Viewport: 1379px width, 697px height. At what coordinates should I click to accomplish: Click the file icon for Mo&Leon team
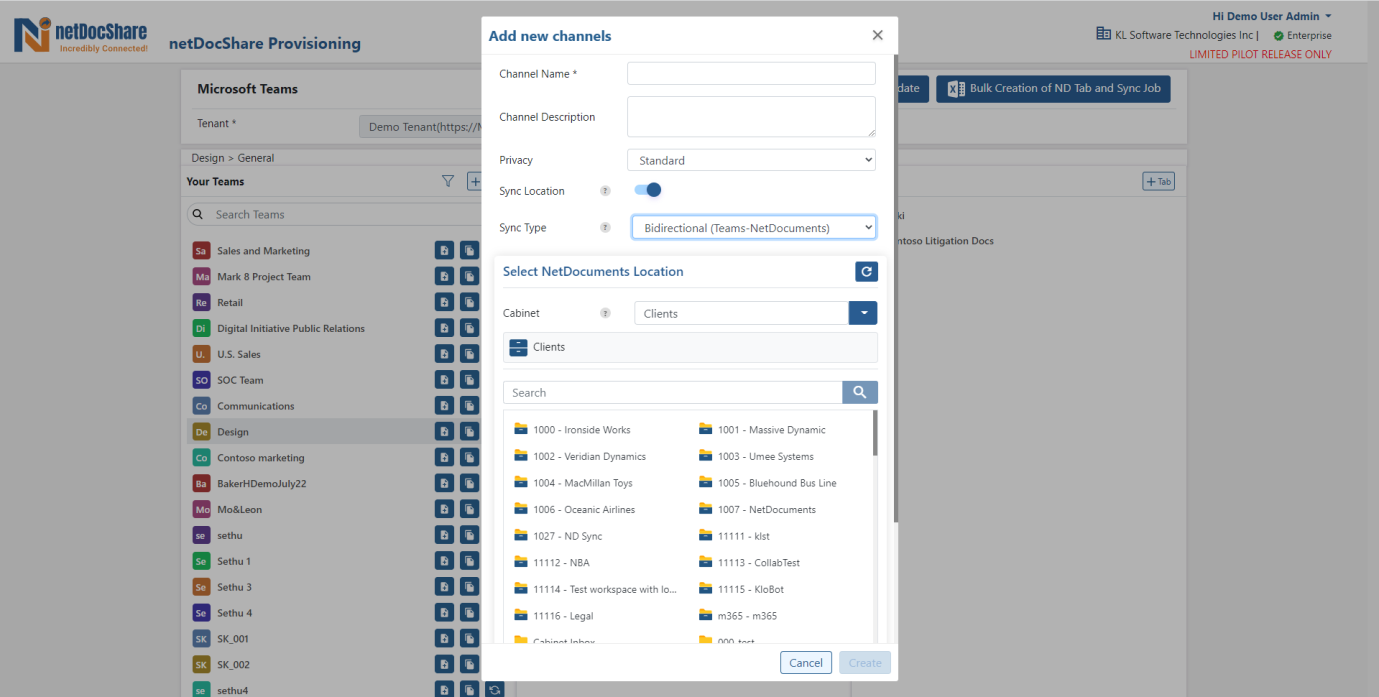pyautogui.click(x=444, y=509)
